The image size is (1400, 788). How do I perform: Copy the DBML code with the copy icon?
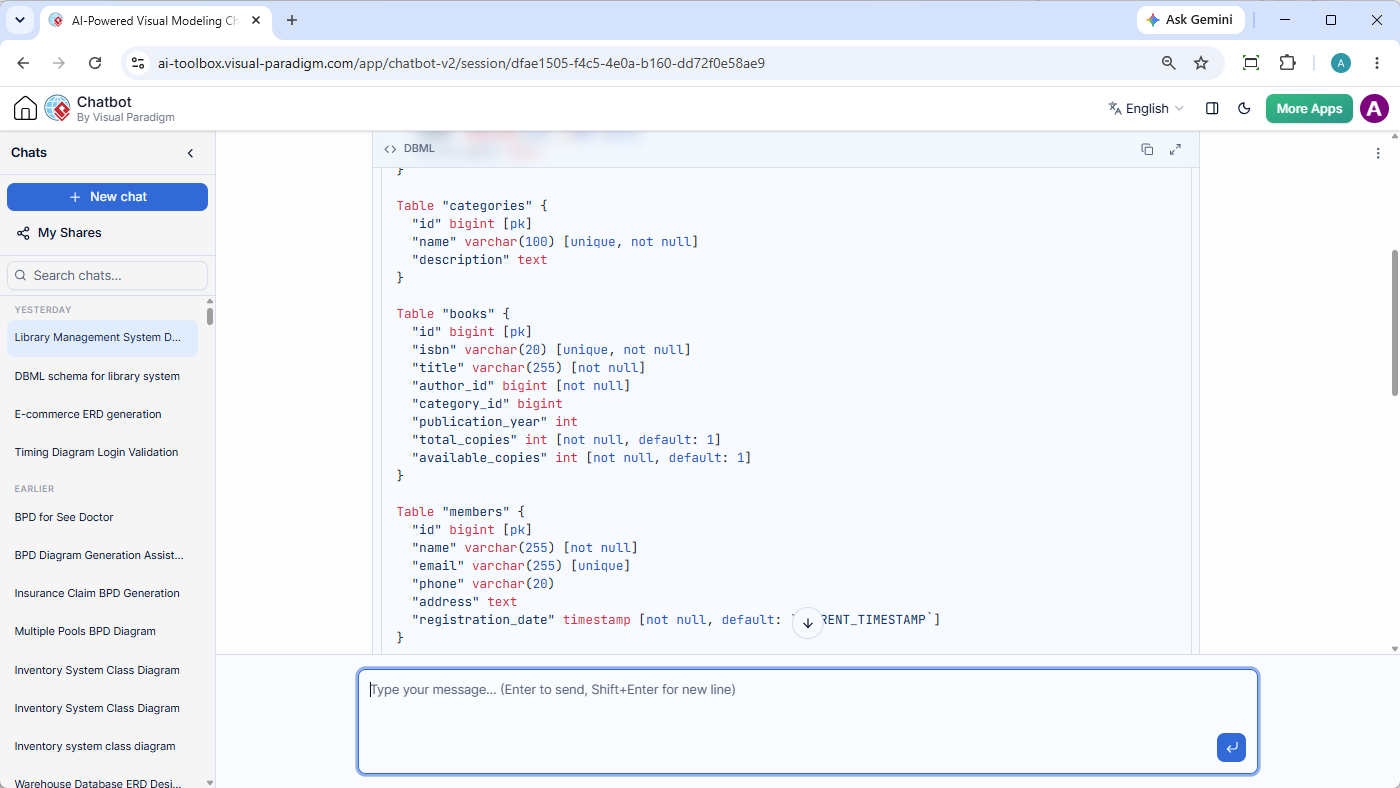[1147, 149]
